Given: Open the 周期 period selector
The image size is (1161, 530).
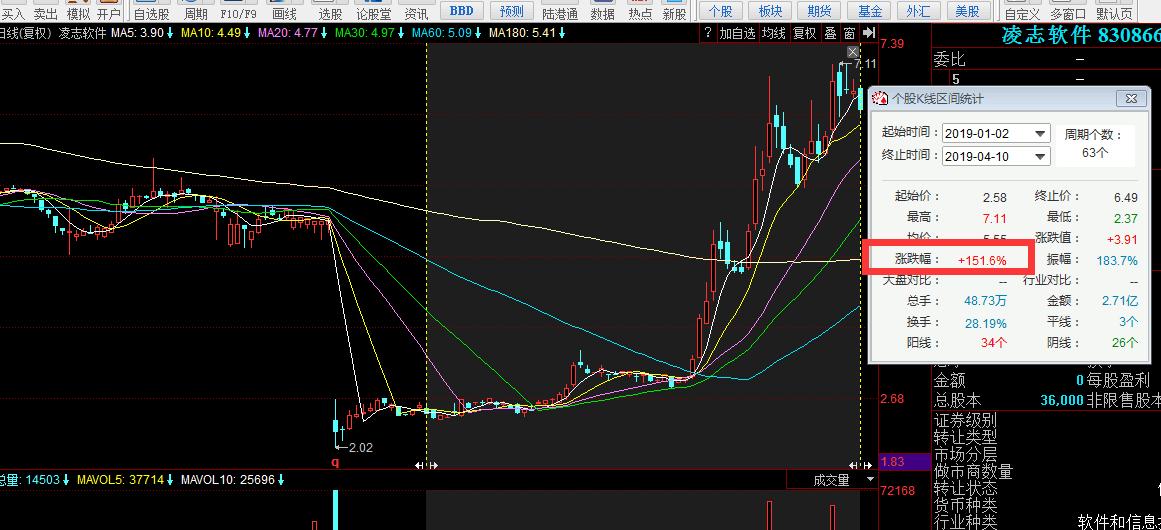Looking at the screenshot, I should point(195,13).
